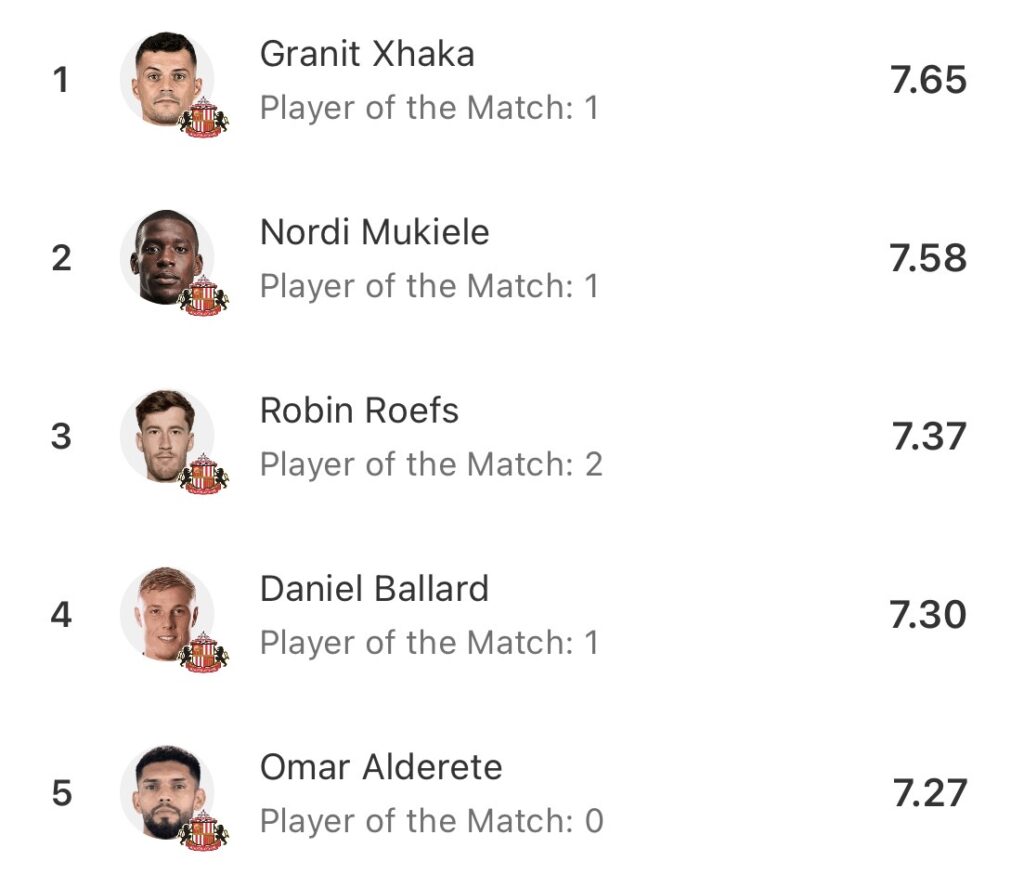Screen dimensions: 1024x887
Task: Click the 7.58 rating for Nordi Mukiele
Action: 928,258
